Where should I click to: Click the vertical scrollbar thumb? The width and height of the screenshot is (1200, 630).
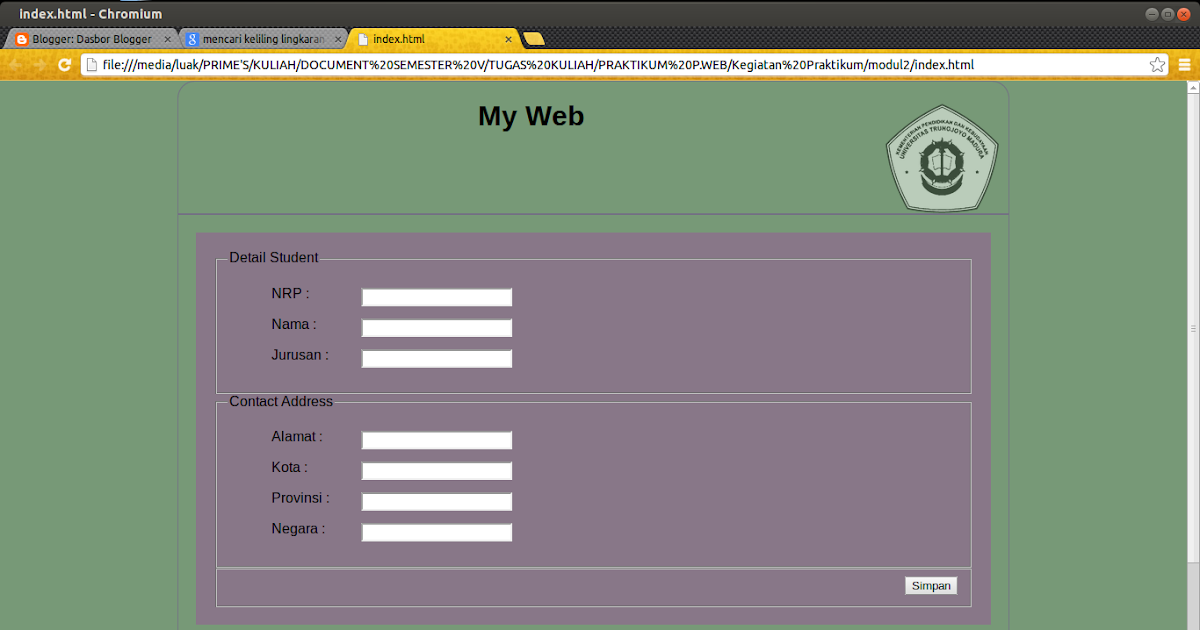1193,328
